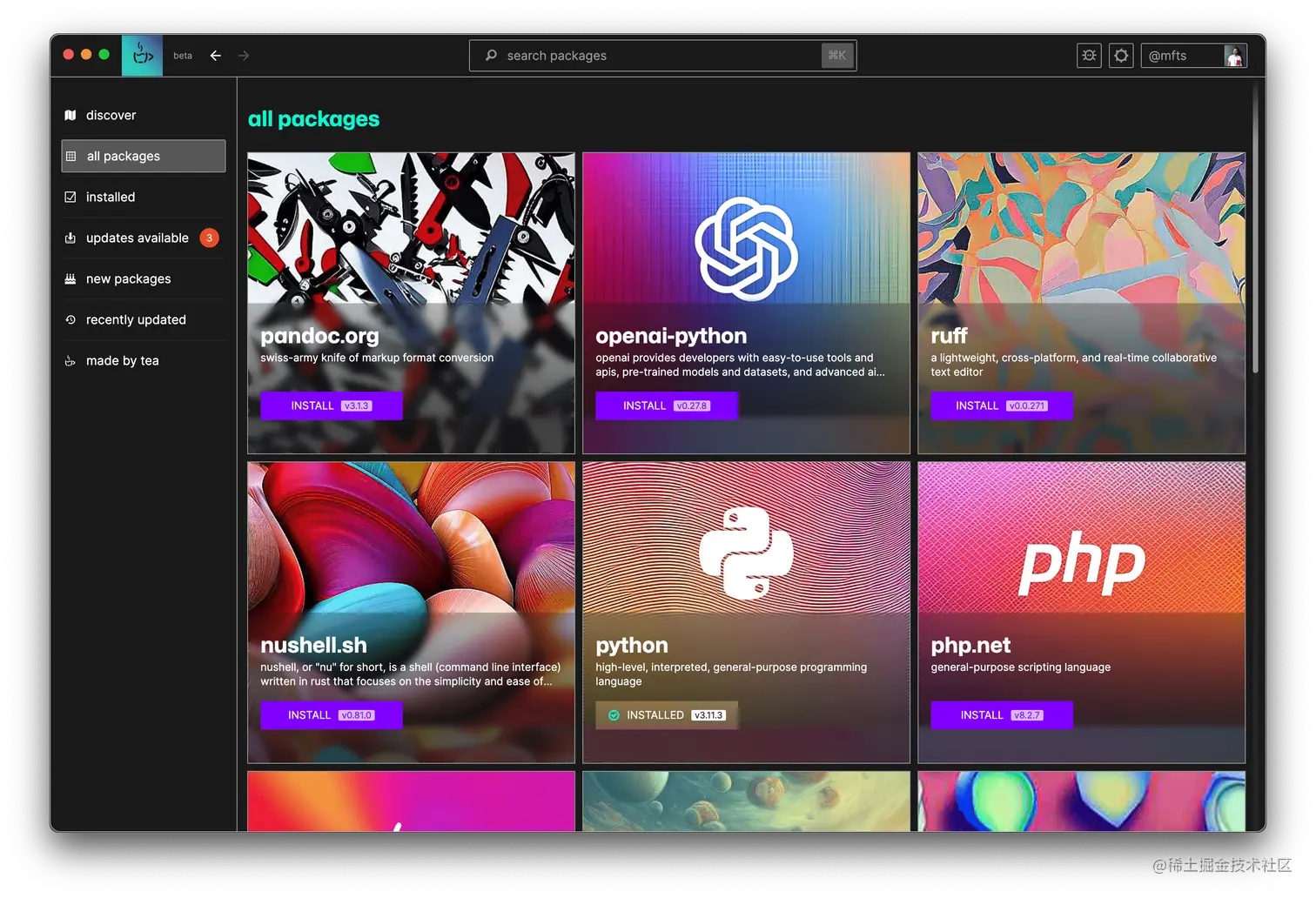Go forward with the right arrow
1316x898 pixels.
click(244, 56)
